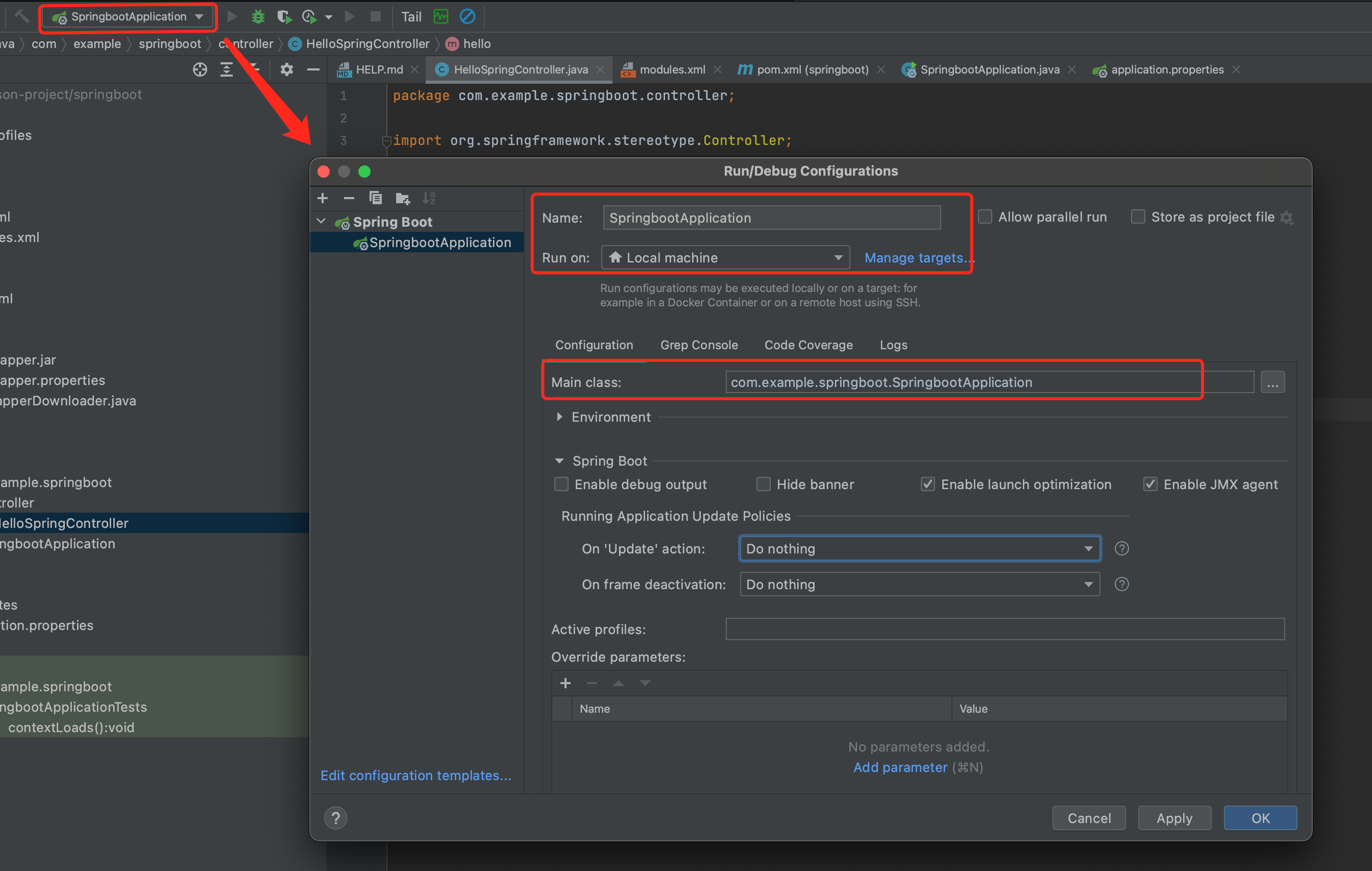The width and height of the screenshot is (1372, 871).
Task: Click the Select Opened File crosshair icon
Action: click(200, 69)
